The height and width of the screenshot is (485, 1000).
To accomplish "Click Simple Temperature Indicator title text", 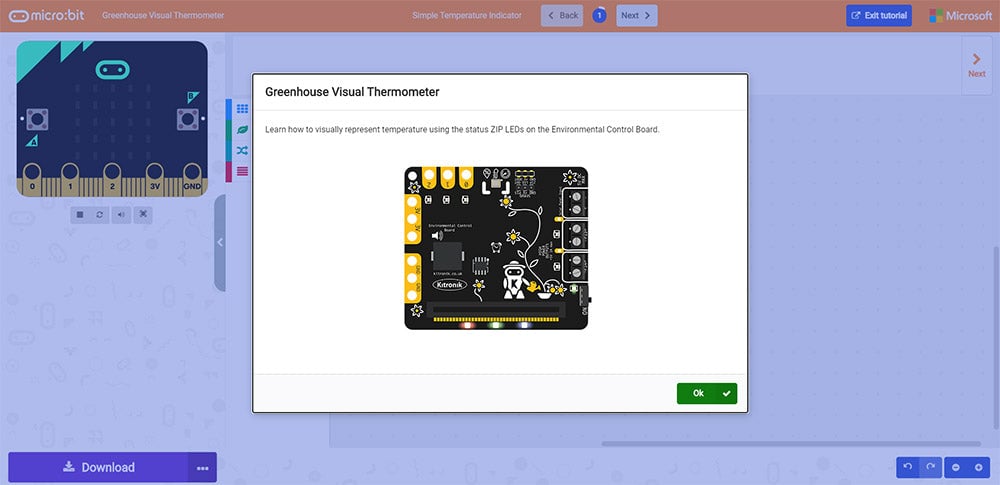I will click(x=467, y=15).
